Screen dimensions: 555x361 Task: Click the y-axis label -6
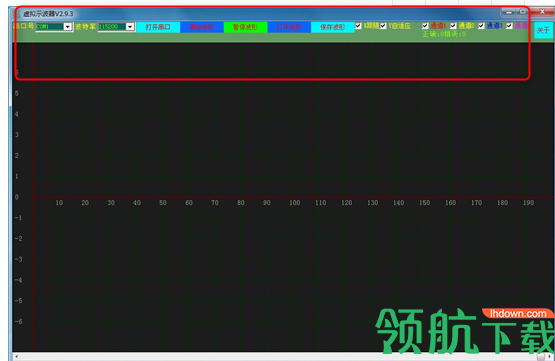pos(18,321)
